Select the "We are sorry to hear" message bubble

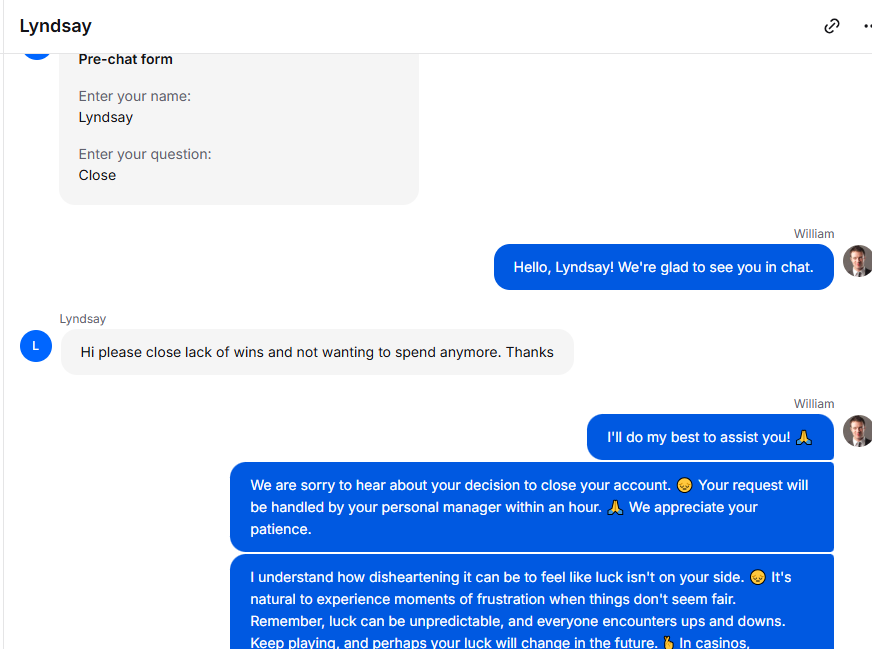click(532, 507)
